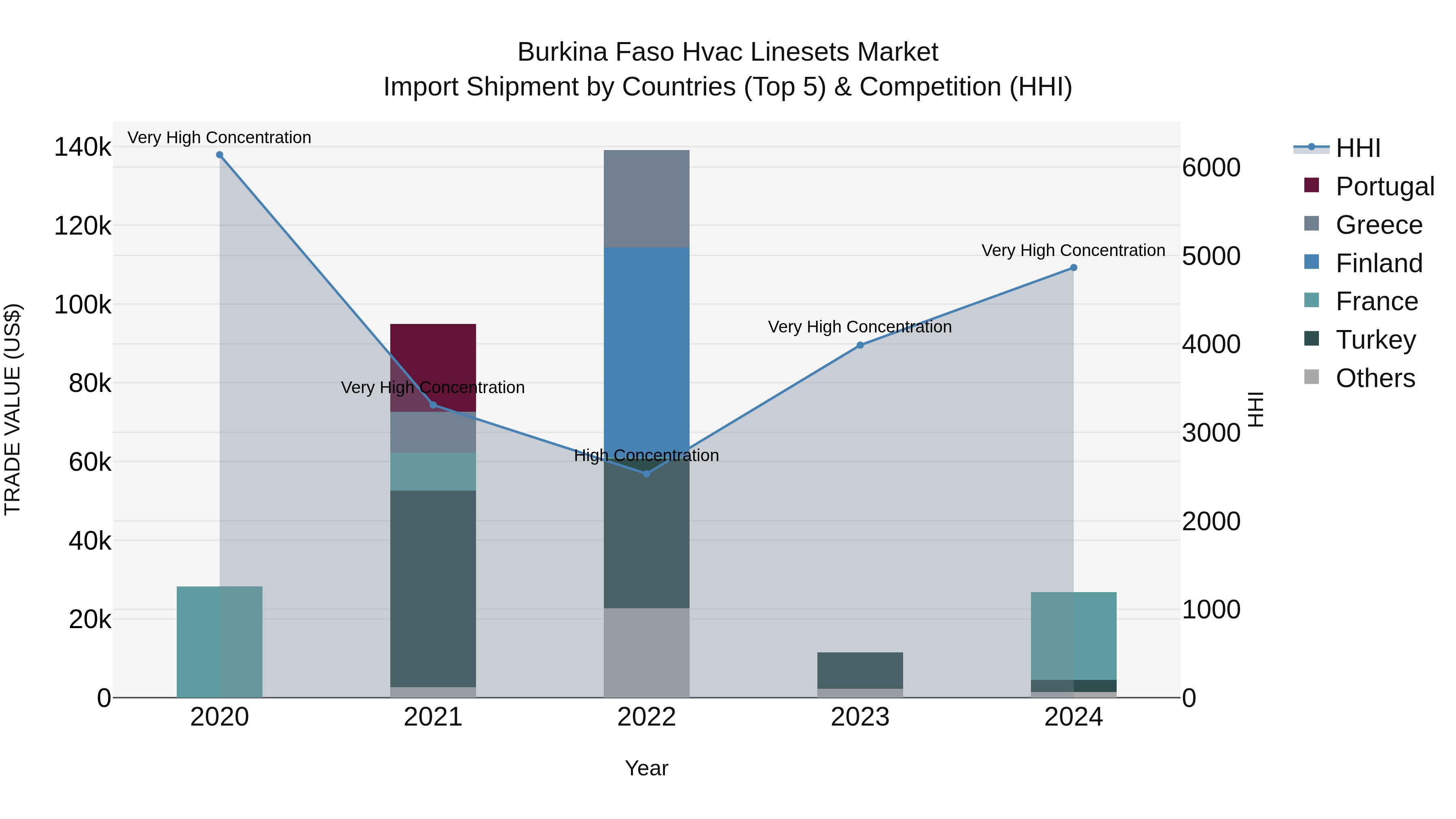Image resolution: width=1456 pixels, height=819 pixels.
Task: Click the Turkey dark green legend swatch
Action: click(x=1311, y=339)
